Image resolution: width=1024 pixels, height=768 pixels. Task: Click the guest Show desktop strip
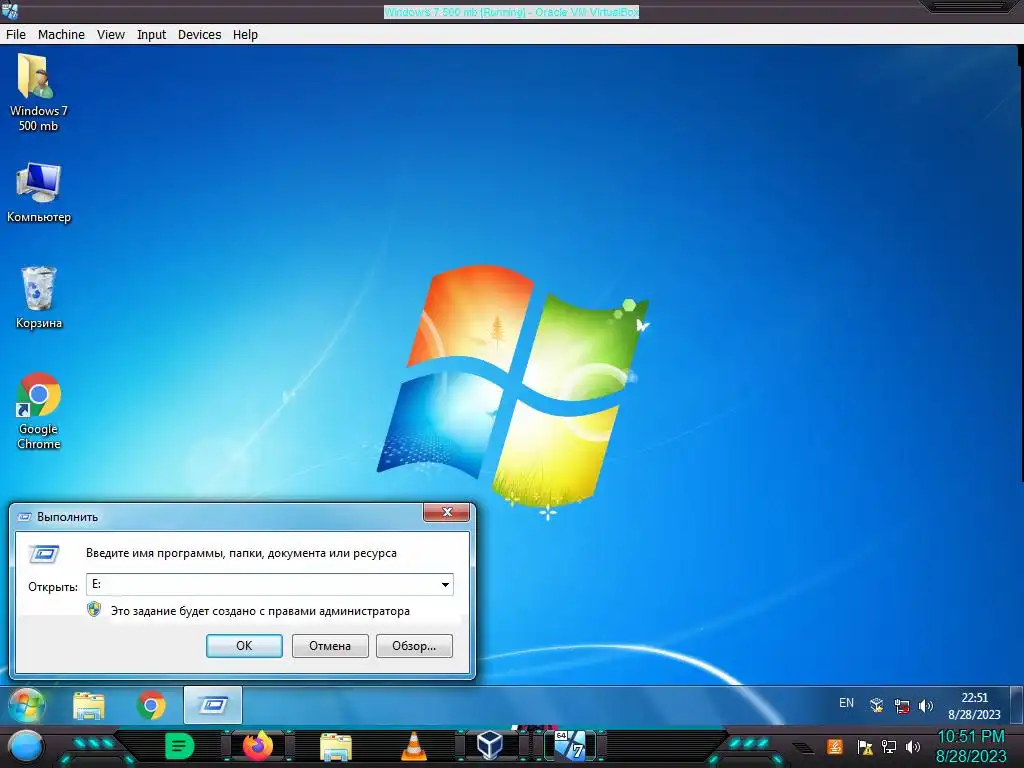coord(1016,705)
